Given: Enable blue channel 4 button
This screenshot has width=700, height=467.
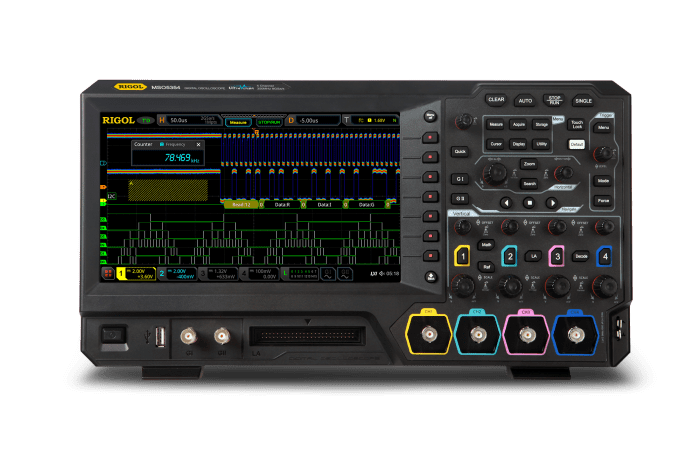Looking at the screenshot, I should (x=604, y=257).
